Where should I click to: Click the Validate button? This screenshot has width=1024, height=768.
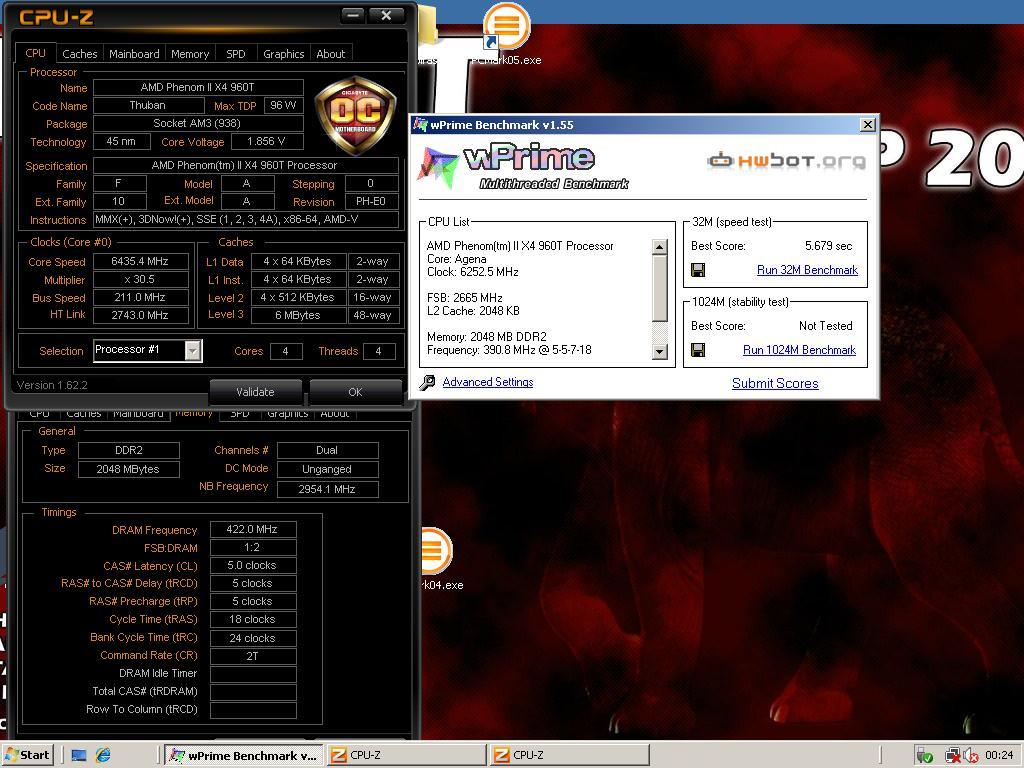[255, 392]
